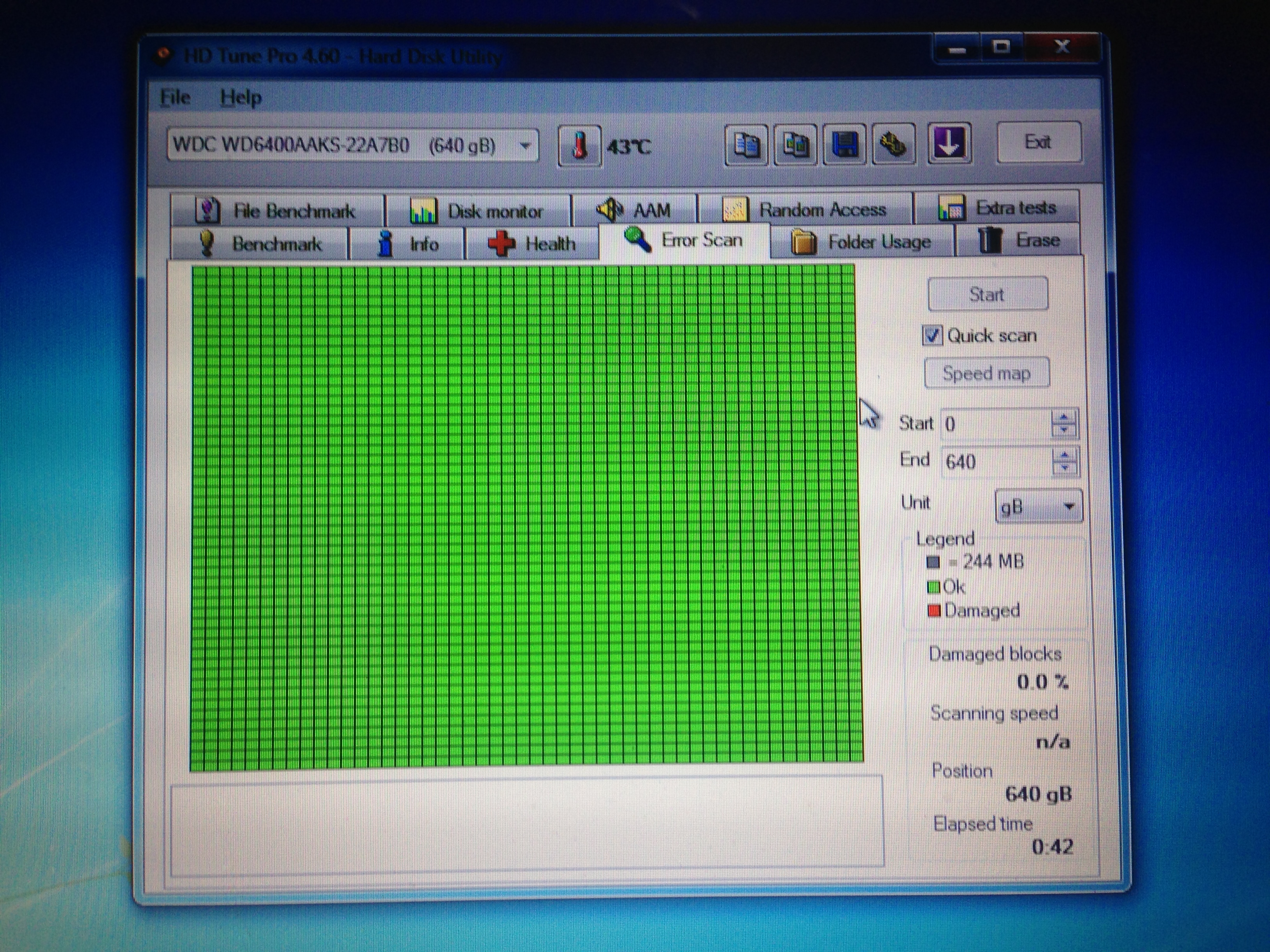1270x952 pixels.
Task: Open the Help menu
Action: click(241, 98)
